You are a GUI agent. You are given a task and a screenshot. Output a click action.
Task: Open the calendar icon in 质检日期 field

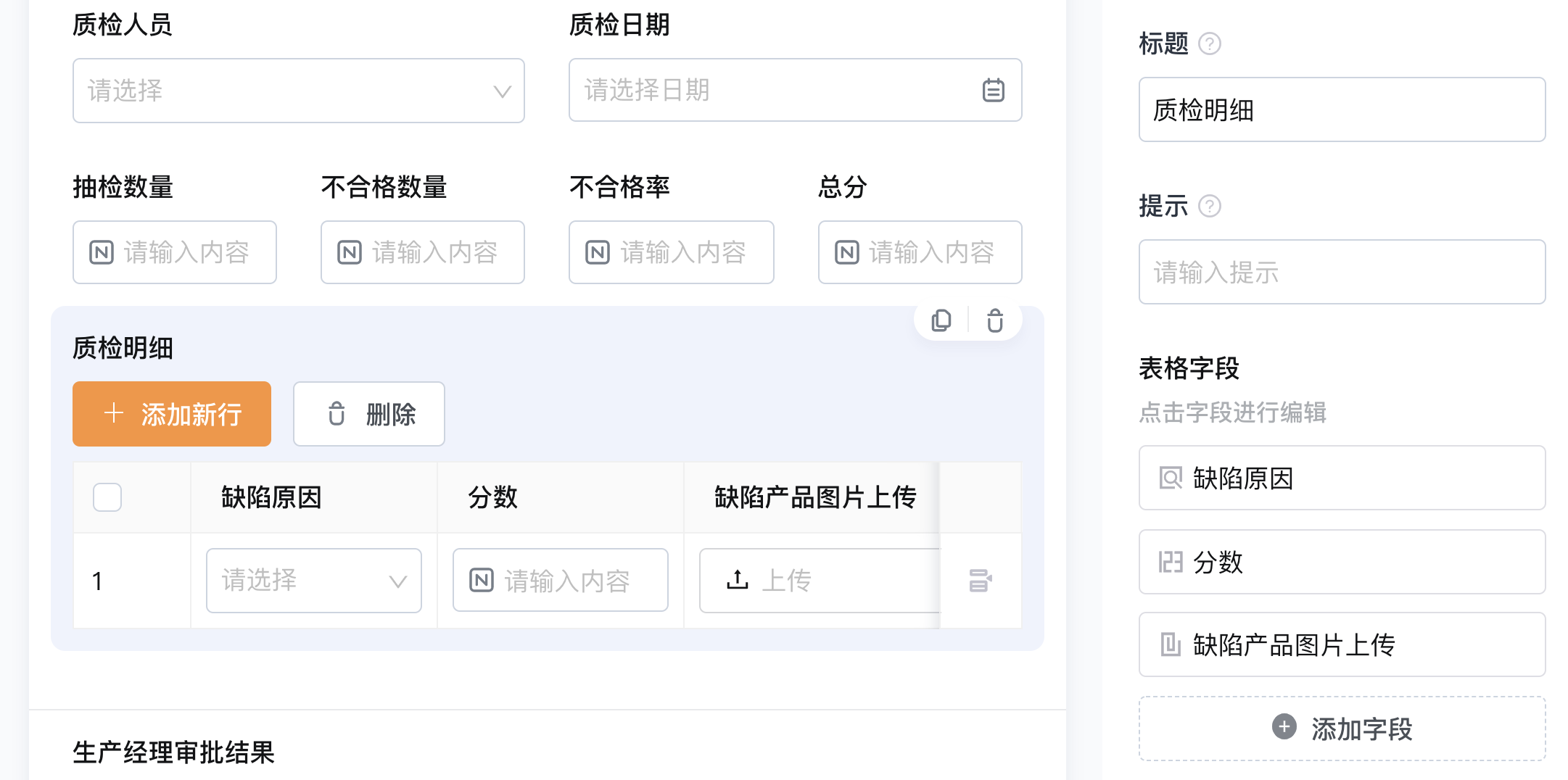(994, 91)
